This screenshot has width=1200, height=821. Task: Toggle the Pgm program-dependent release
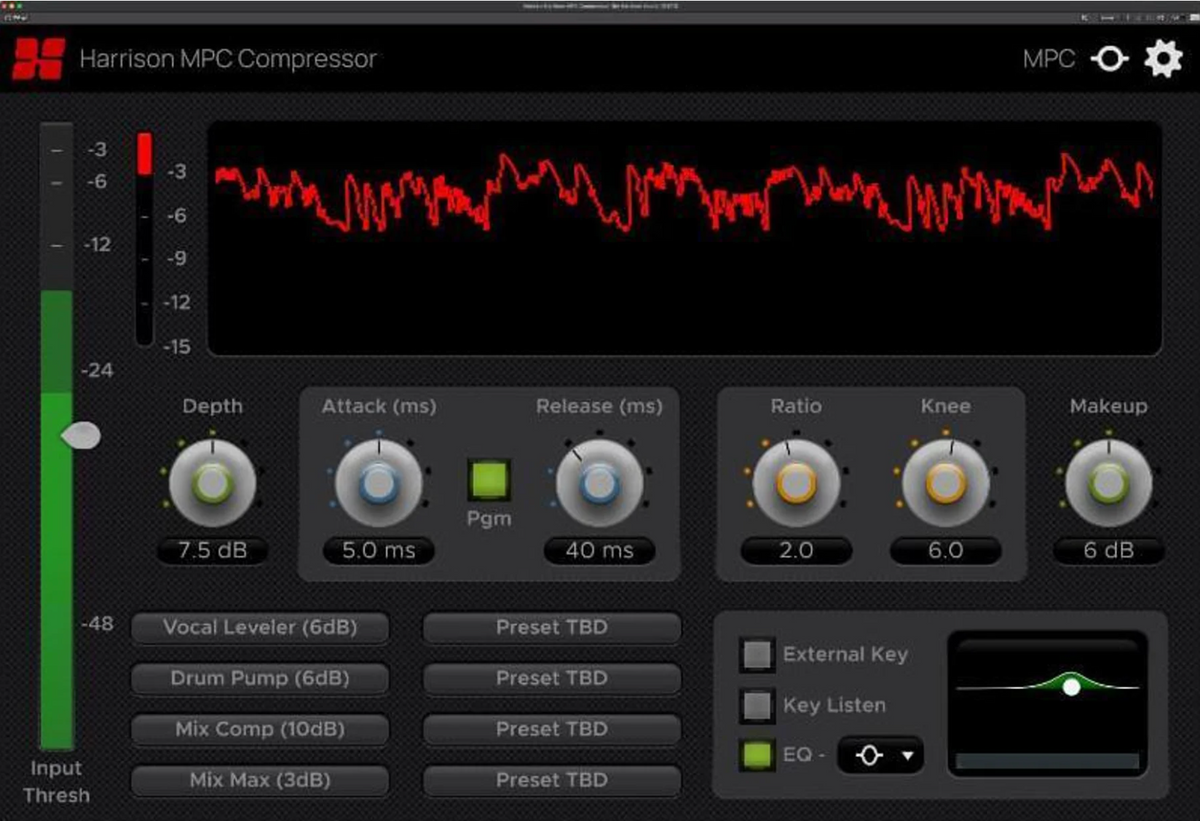pos(488,479)
